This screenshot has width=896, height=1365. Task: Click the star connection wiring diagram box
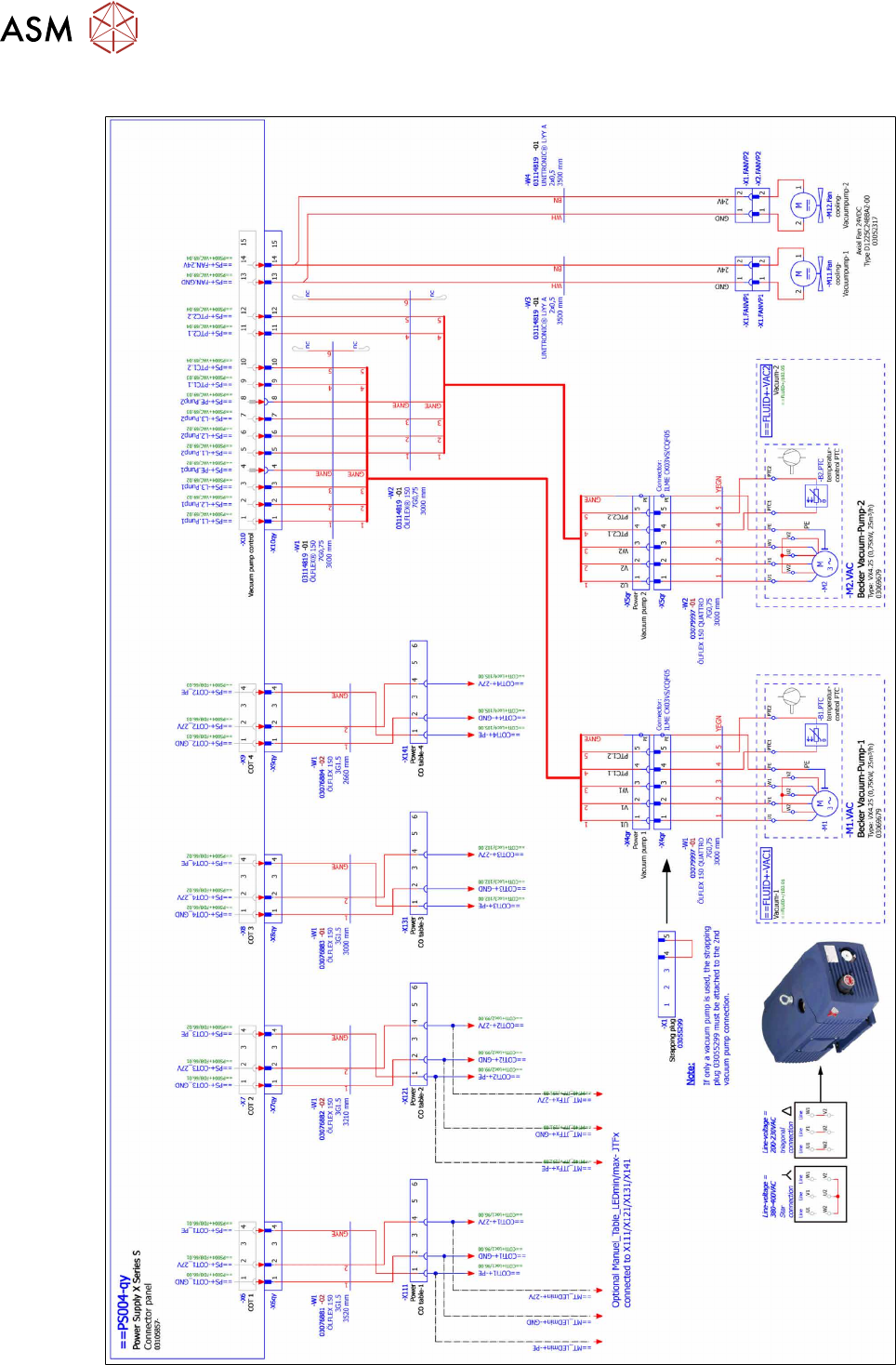pyautogui.click(x=821, y=1193)
